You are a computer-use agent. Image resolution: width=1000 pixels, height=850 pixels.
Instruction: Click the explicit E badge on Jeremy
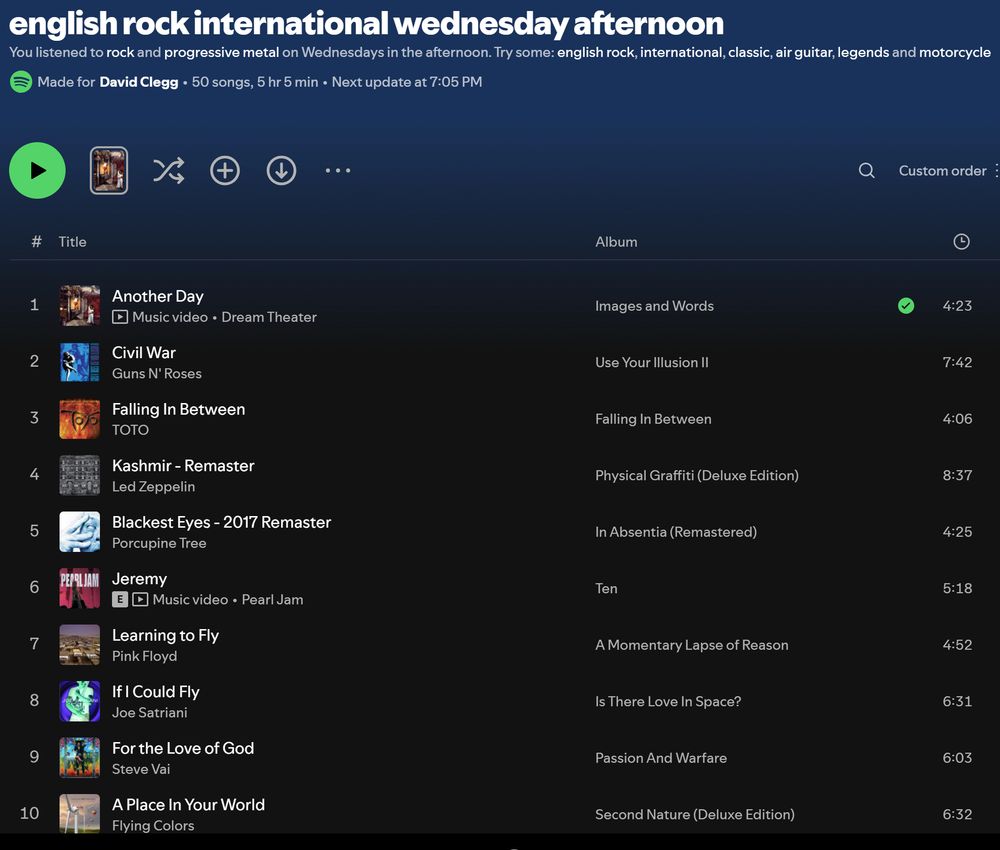120,599
